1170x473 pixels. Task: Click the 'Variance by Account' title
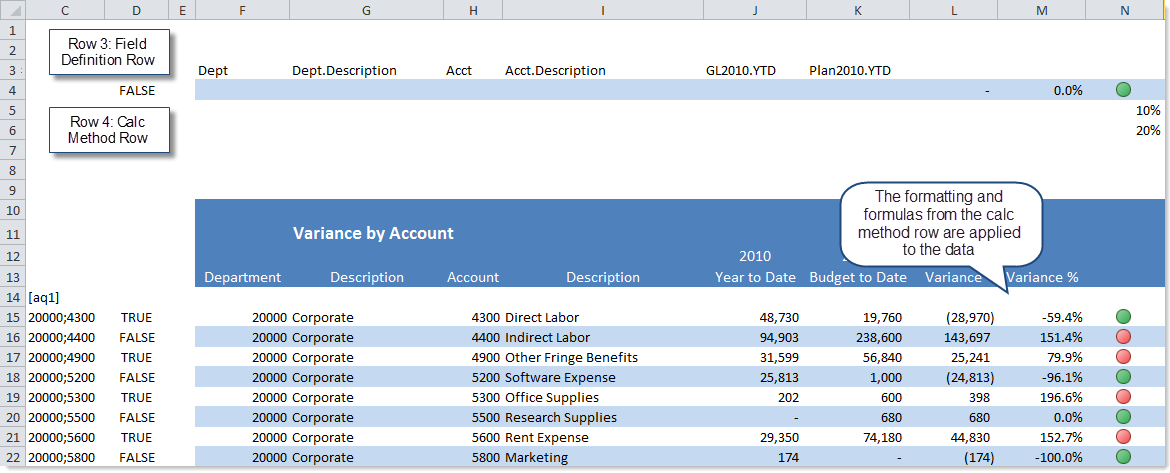[373, 233]
